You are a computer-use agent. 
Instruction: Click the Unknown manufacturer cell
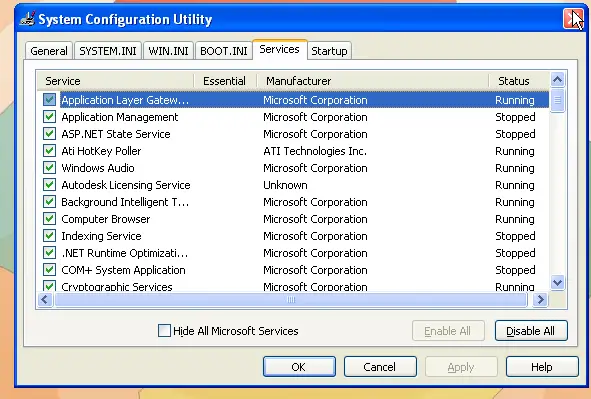coord(285,185)
